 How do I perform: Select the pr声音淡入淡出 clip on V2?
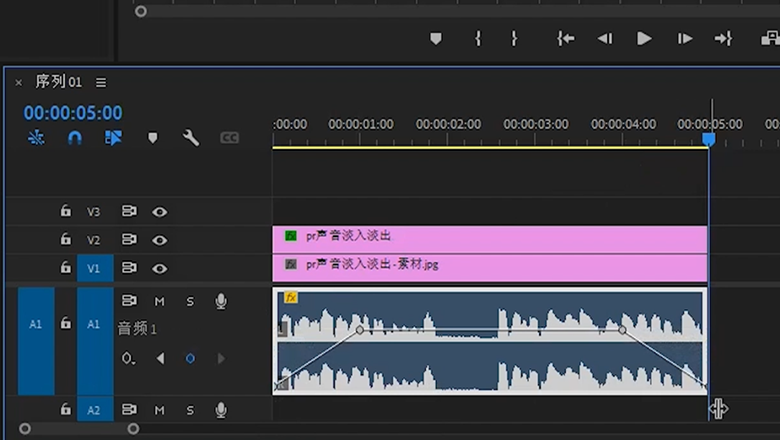[x=489, y=240]
